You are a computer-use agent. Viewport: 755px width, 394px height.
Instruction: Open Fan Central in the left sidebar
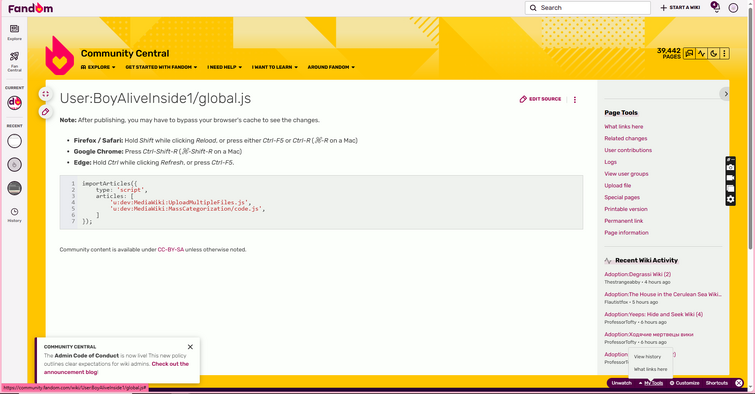pos(14,62)
